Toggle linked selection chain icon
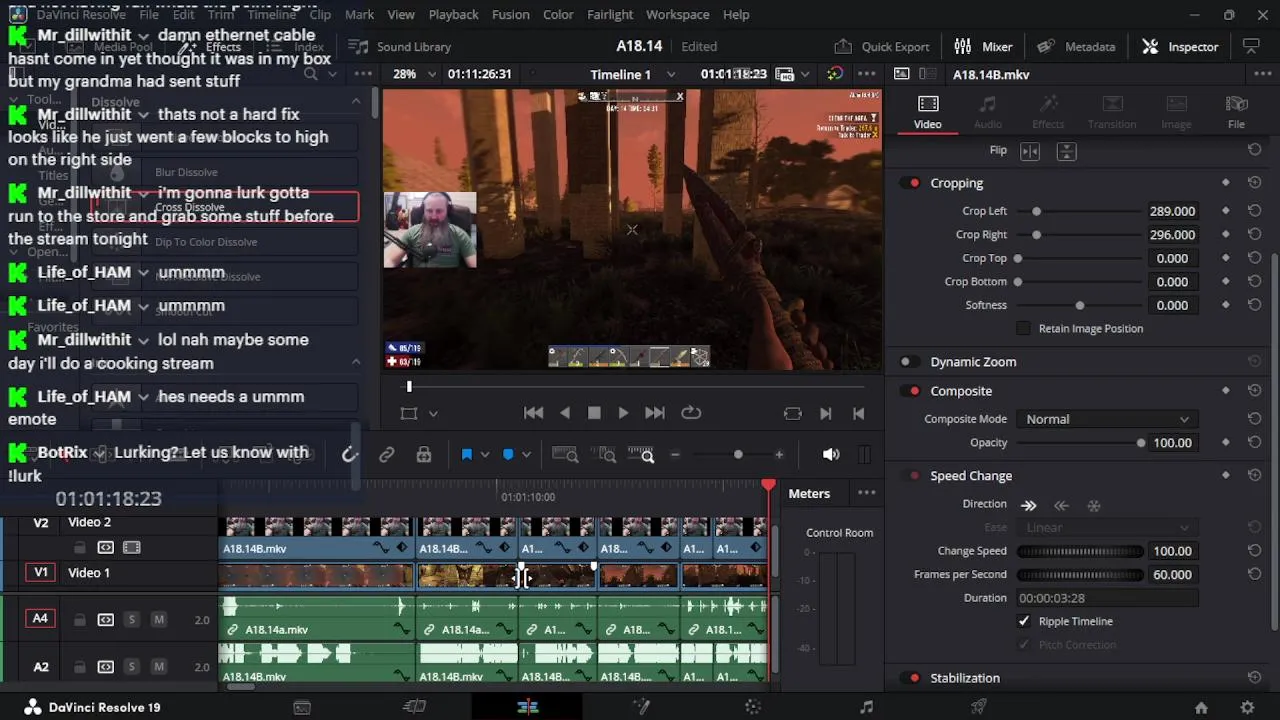 [x=386, y=455]
